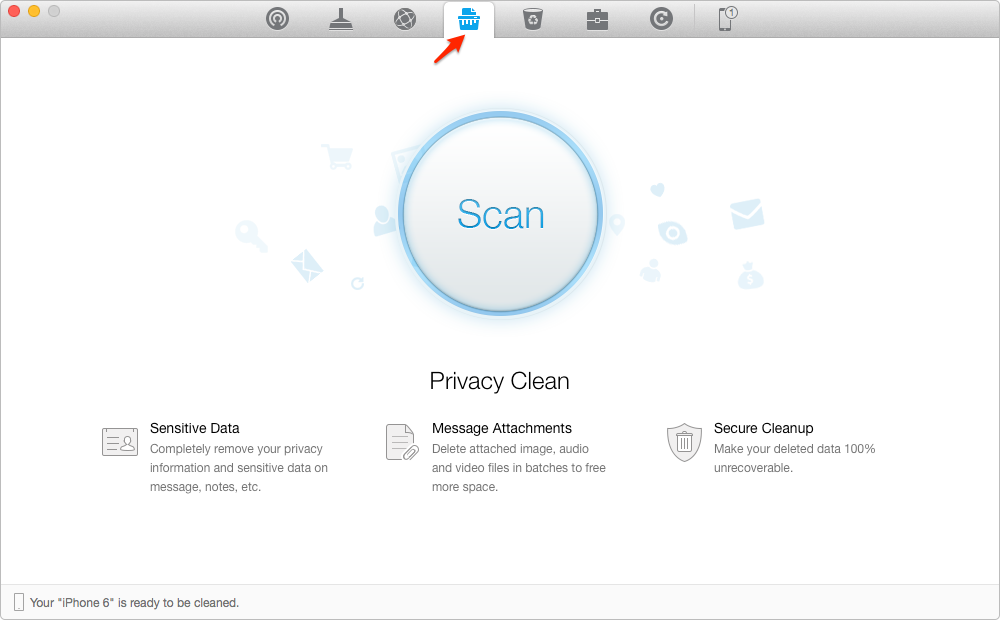Click the Sensitive Data feature description
Screen dimensions: 1000x620
click(237, 467)
